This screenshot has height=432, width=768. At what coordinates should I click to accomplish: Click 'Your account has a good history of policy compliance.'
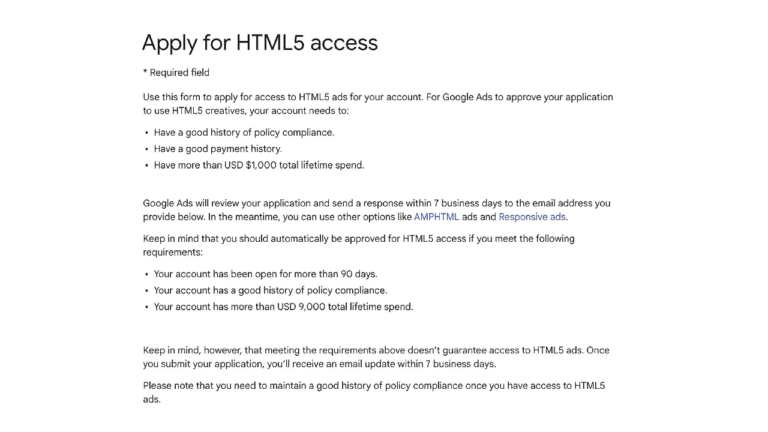click(x=270, y=290)
